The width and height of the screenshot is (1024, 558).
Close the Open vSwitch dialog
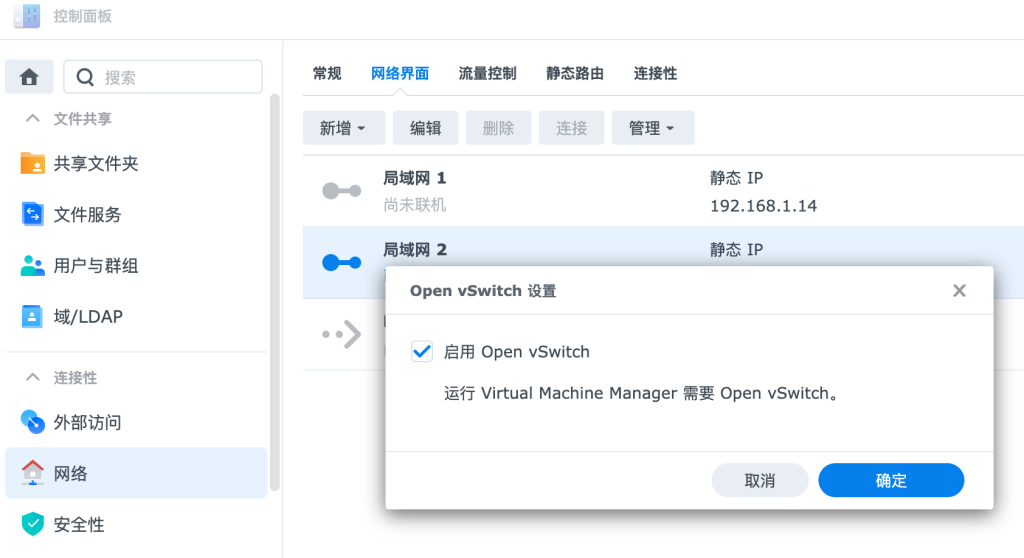coord(959,291)
